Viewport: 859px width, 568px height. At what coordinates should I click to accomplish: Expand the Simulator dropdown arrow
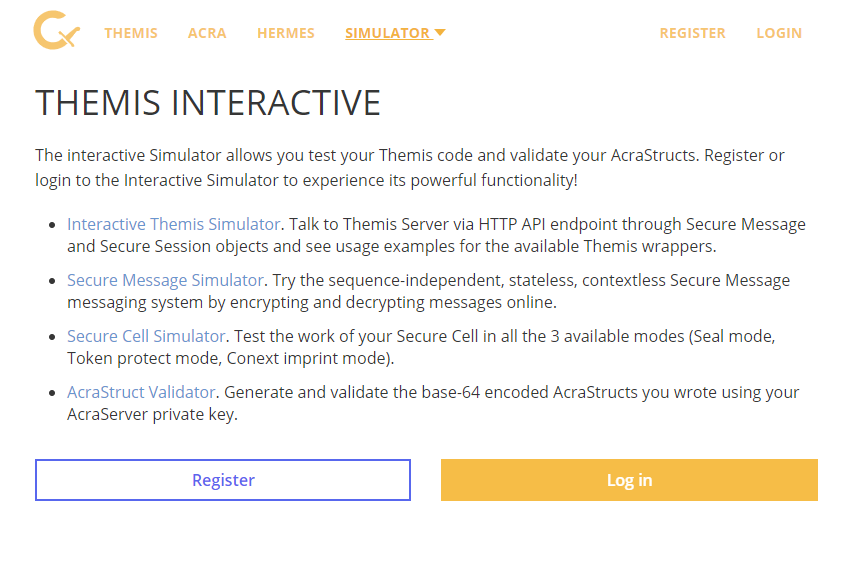click(x=440, y=33)
